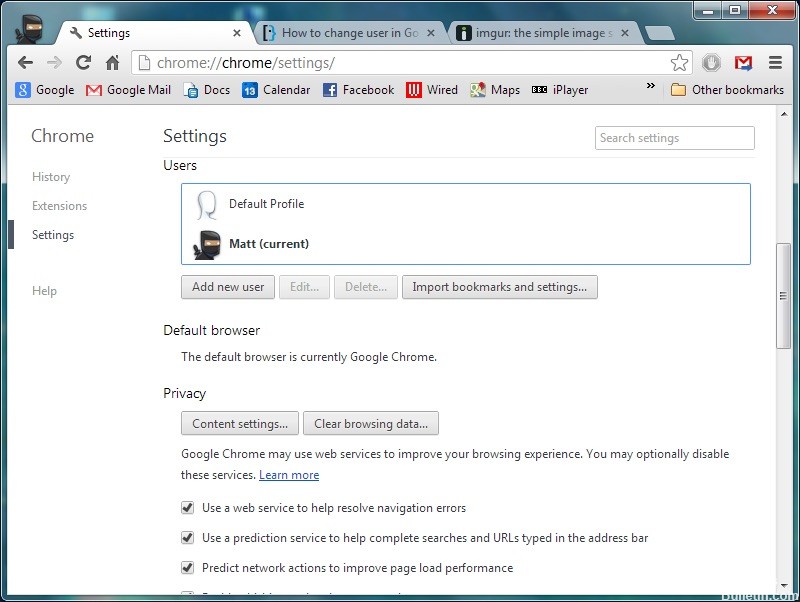Select the Default Profile user avatar
Image resolution: width=800 pixels, height=602 pixels.
click(x=207, y=205)
